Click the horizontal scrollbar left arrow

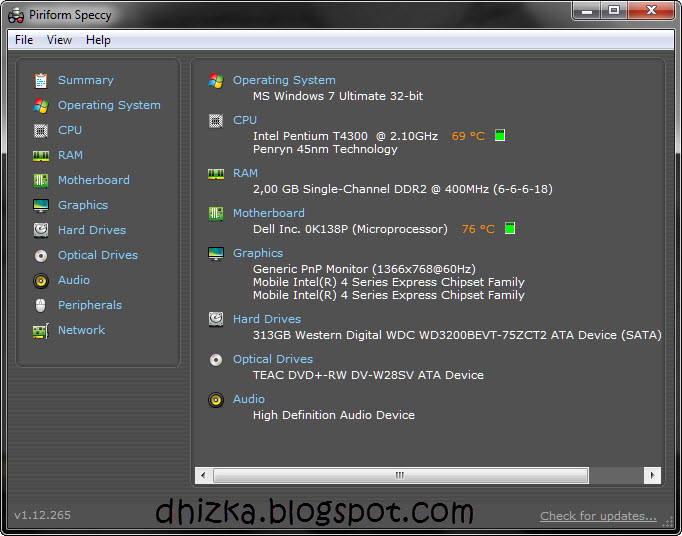tap(204, 476)
